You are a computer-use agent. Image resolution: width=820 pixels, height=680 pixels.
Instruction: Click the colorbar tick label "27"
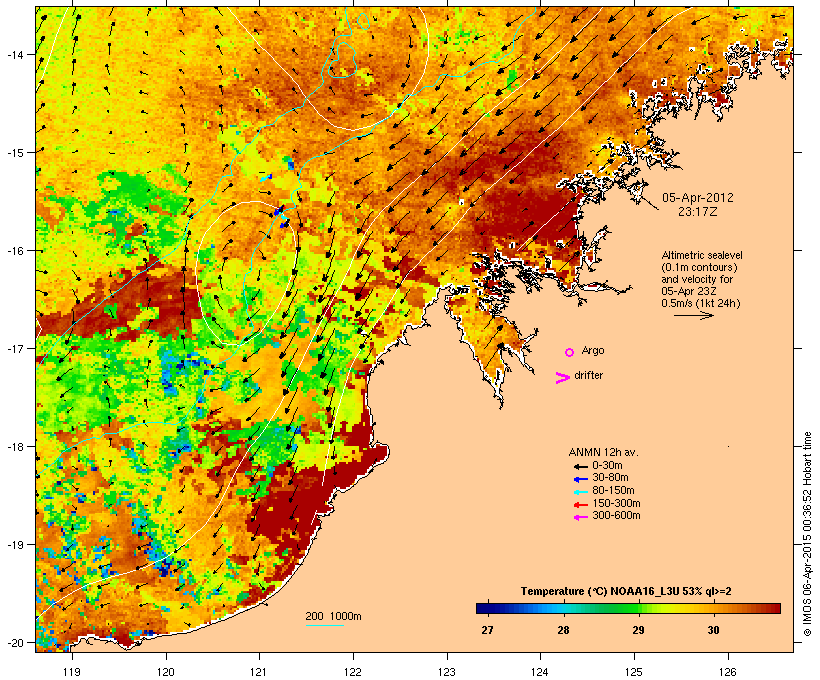487,630
